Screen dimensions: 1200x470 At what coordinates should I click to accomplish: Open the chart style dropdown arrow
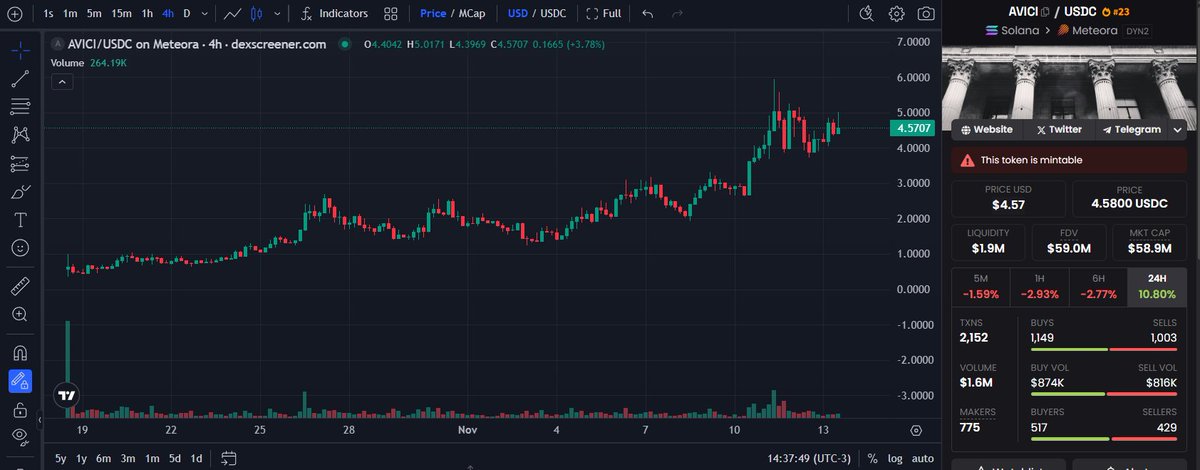click(x=277, y=14)
